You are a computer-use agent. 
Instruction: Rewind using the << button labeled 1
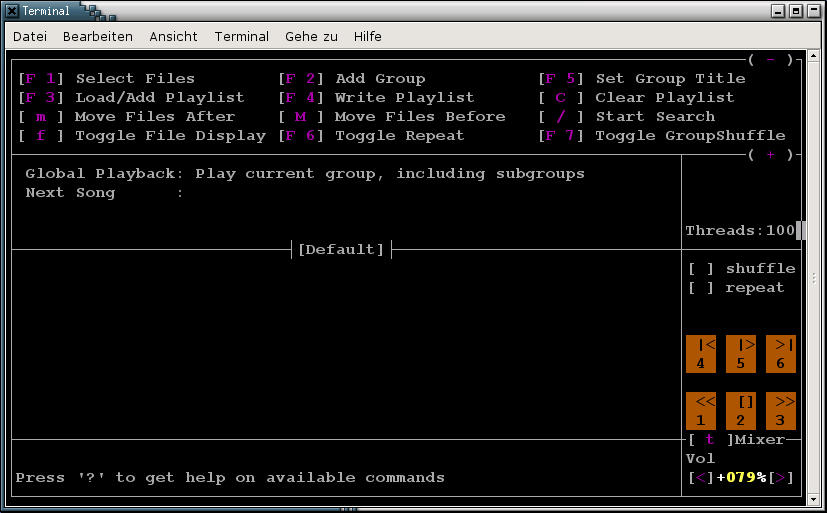700,411
